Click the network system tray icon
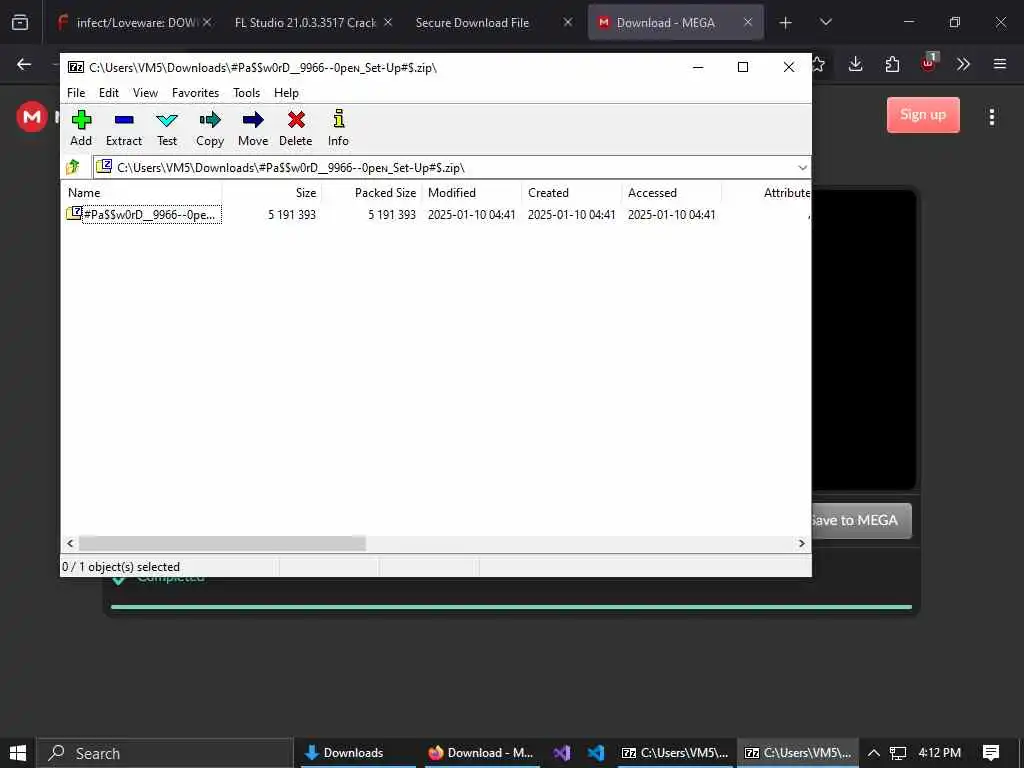 pyautogui.click(x=898, y=753)
